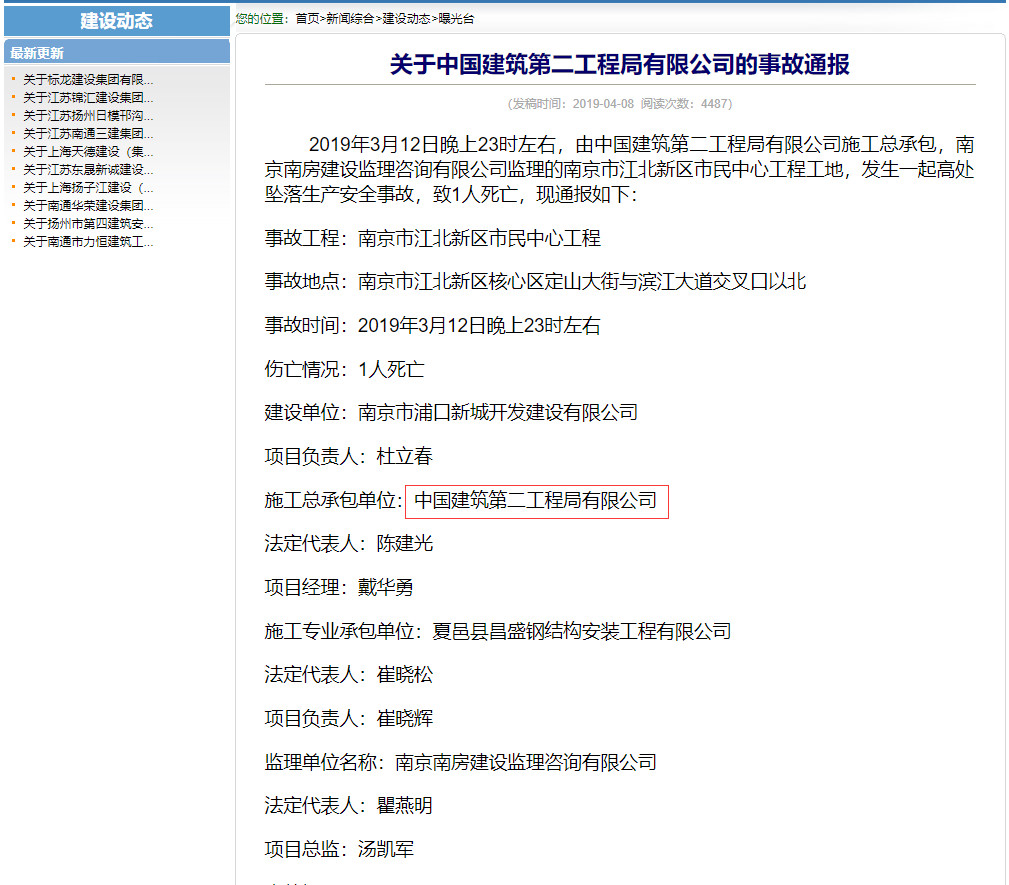This screenshot has width=1009, height=885.
Task: Open sidebar link 关于标龙建设集团有限...
Action: (x=88, y=80)
